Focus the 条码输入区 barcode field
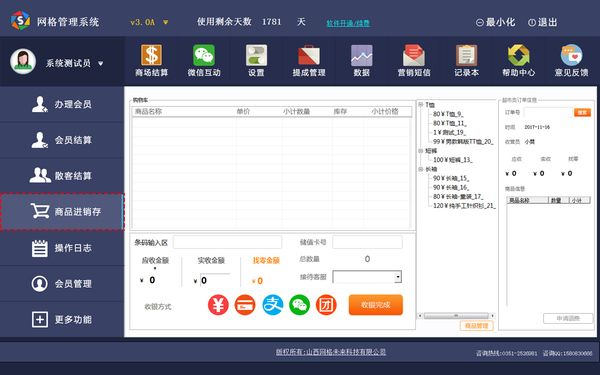This screenshot has height=375, width=600. click(x=227, y=242)
